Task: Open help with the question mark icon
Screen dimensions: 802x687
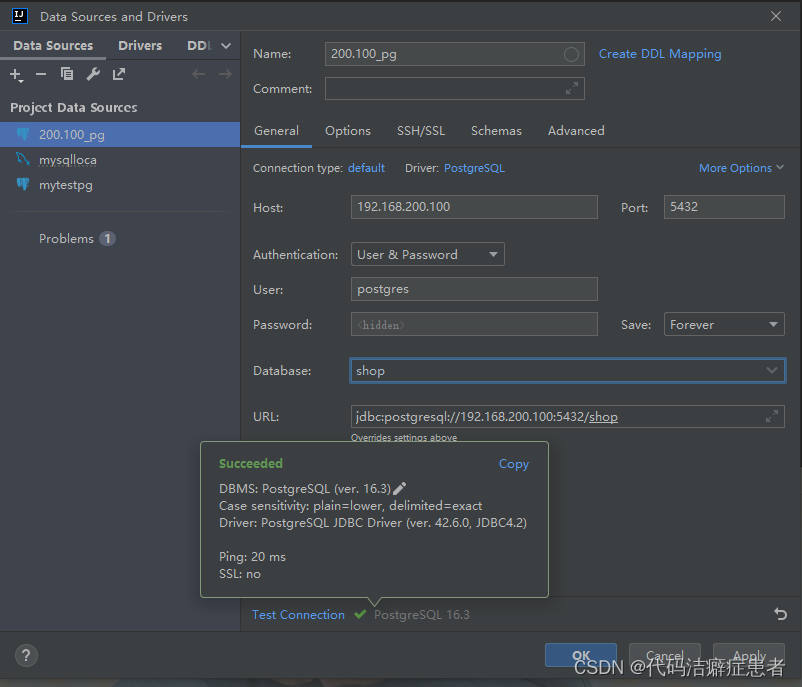Action: point(26,656)
